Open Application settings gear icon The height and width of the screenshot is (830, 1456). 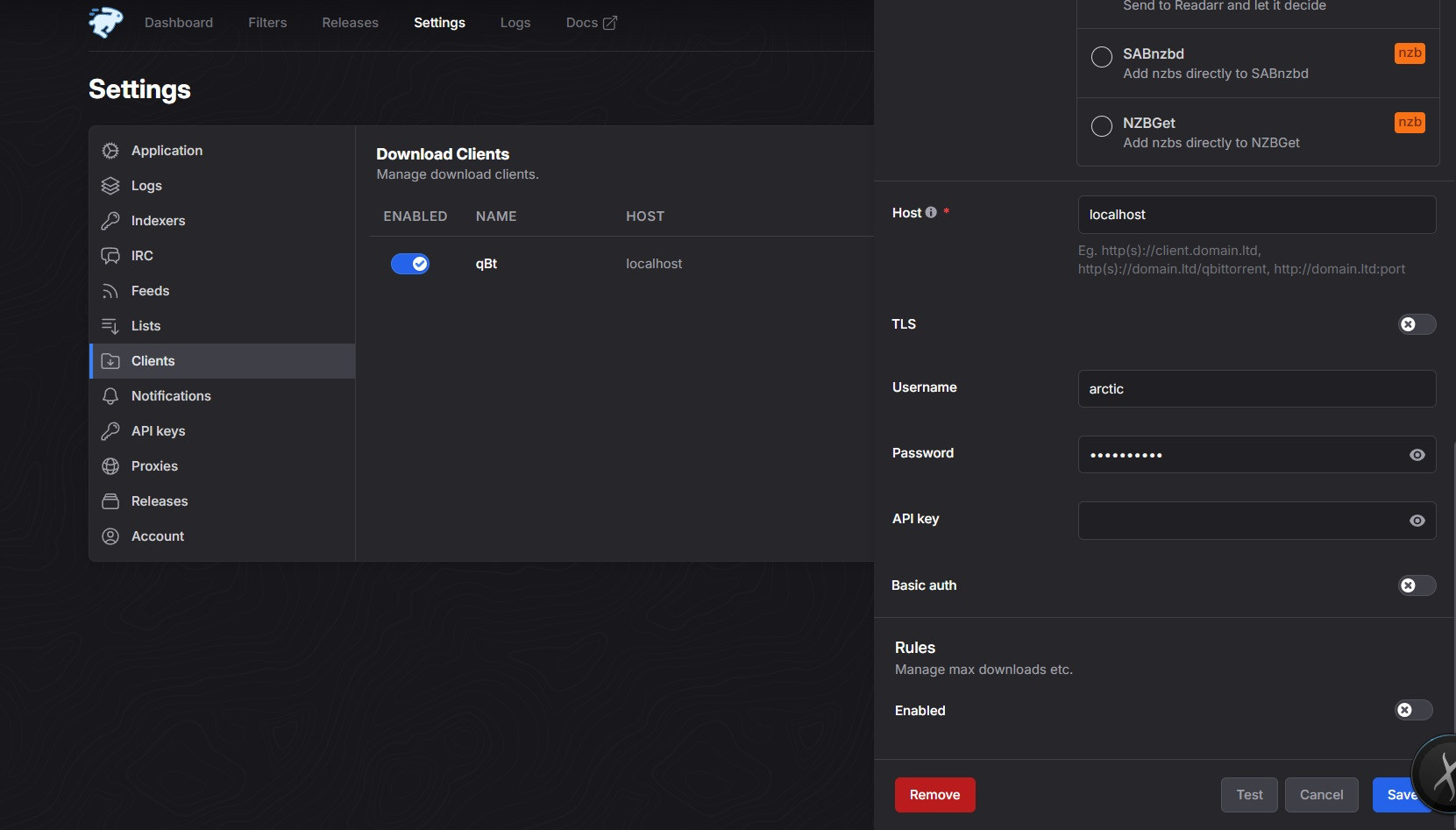(110, 151)
